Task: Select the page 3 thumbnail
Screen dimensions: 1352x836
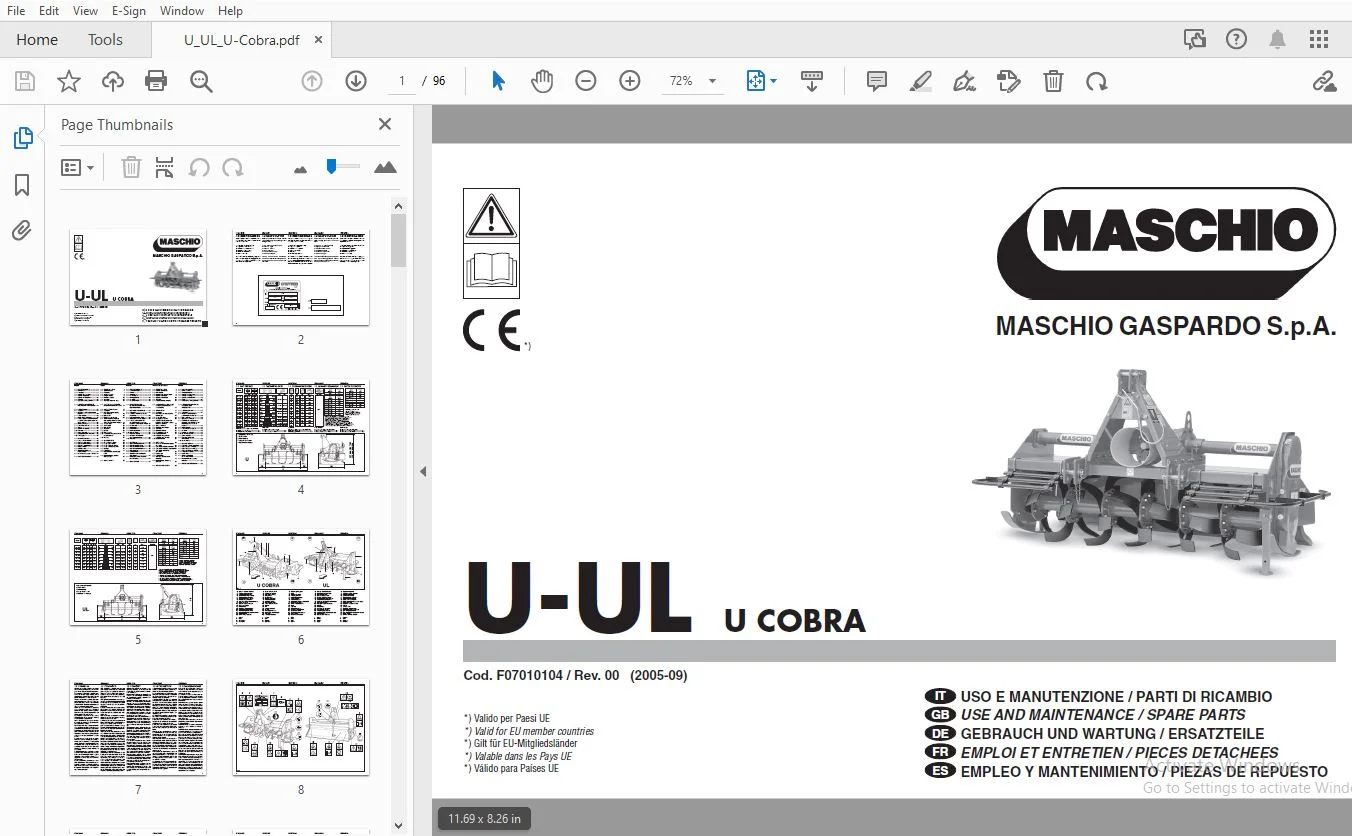Action: [x=138, y=427]
